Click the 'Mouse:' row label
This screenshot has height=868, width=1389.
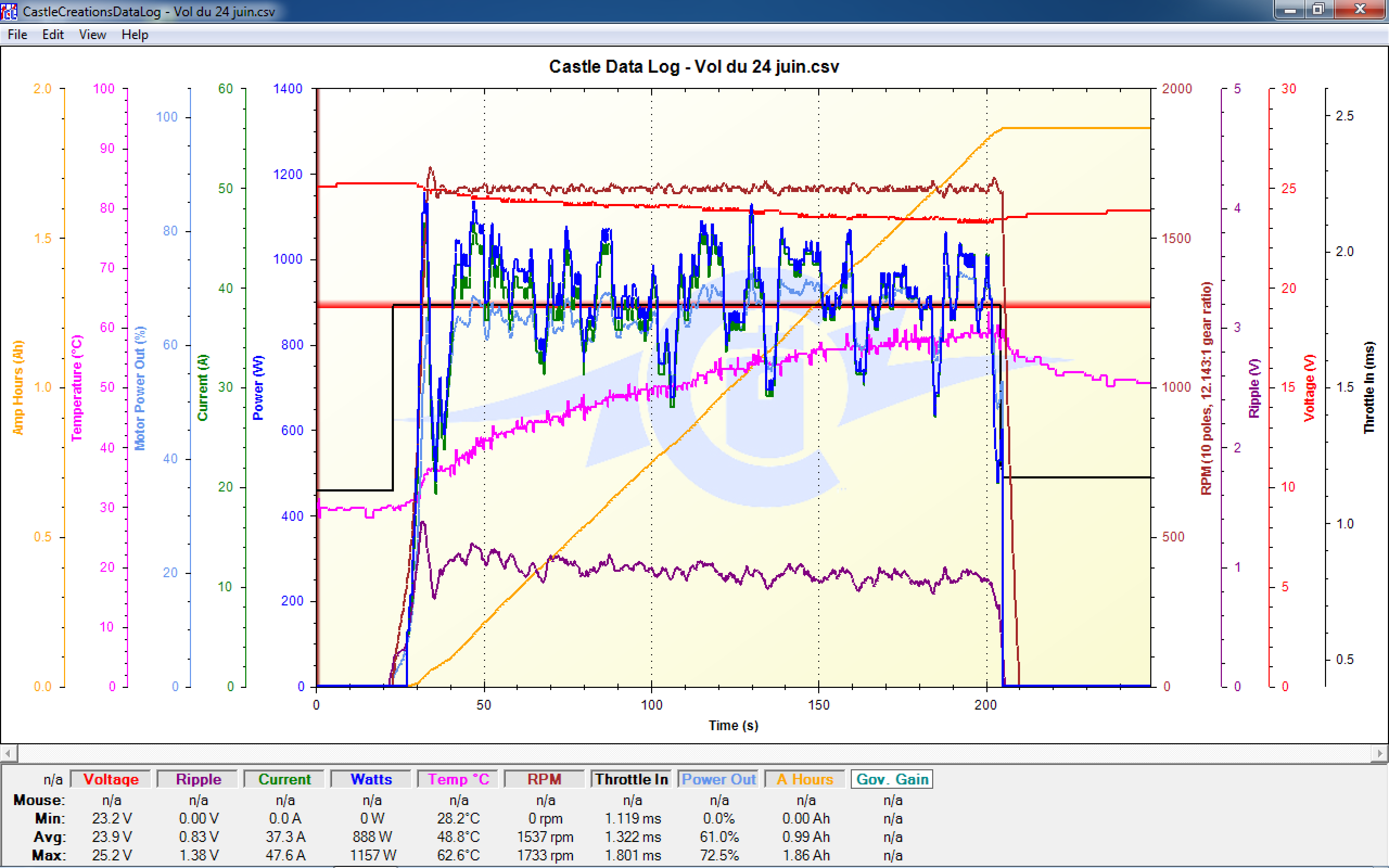click(39, 800)
